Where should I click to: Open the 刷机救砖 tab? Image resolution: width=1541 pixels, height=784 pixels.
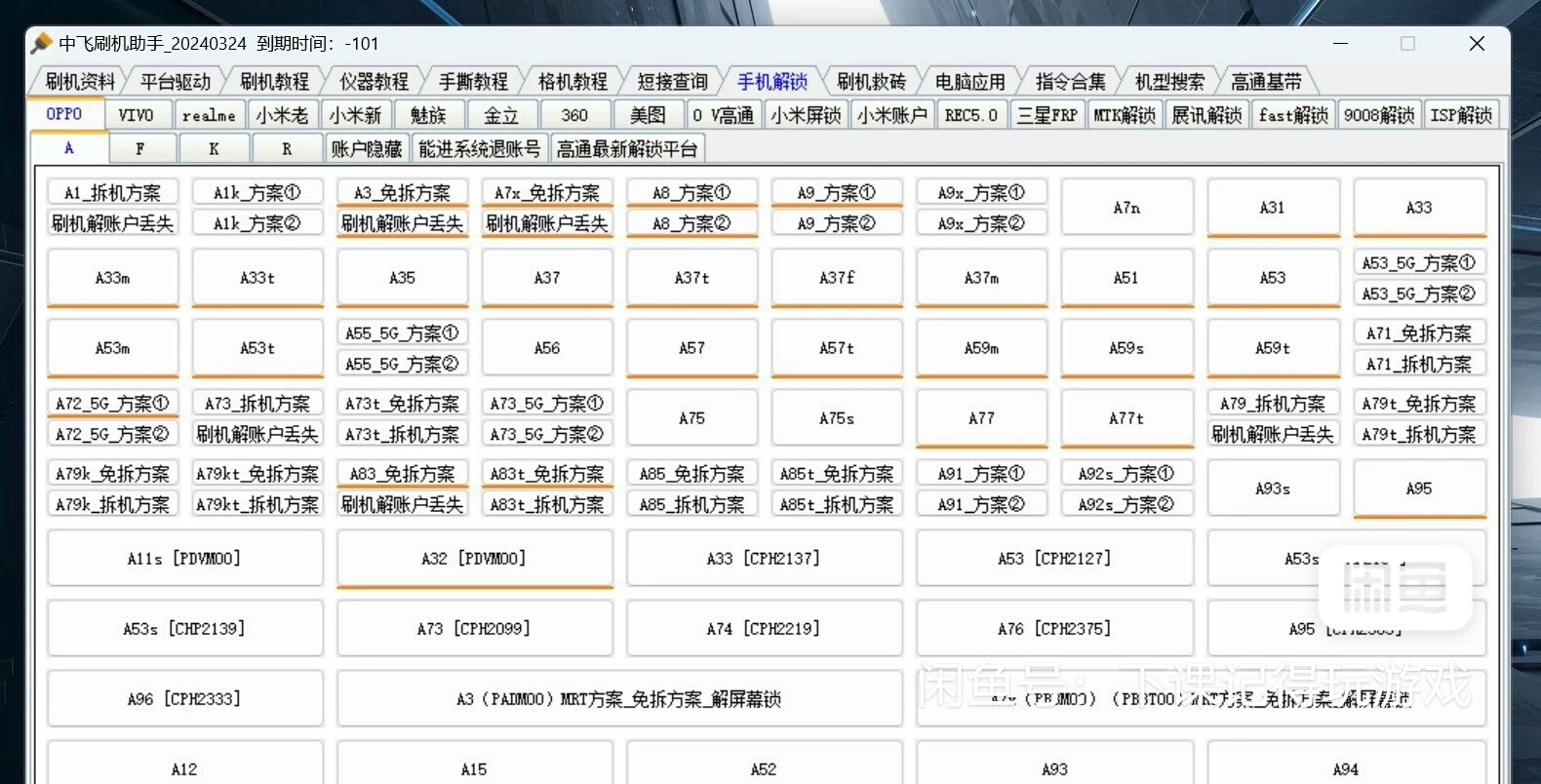(x=872, y=82)
